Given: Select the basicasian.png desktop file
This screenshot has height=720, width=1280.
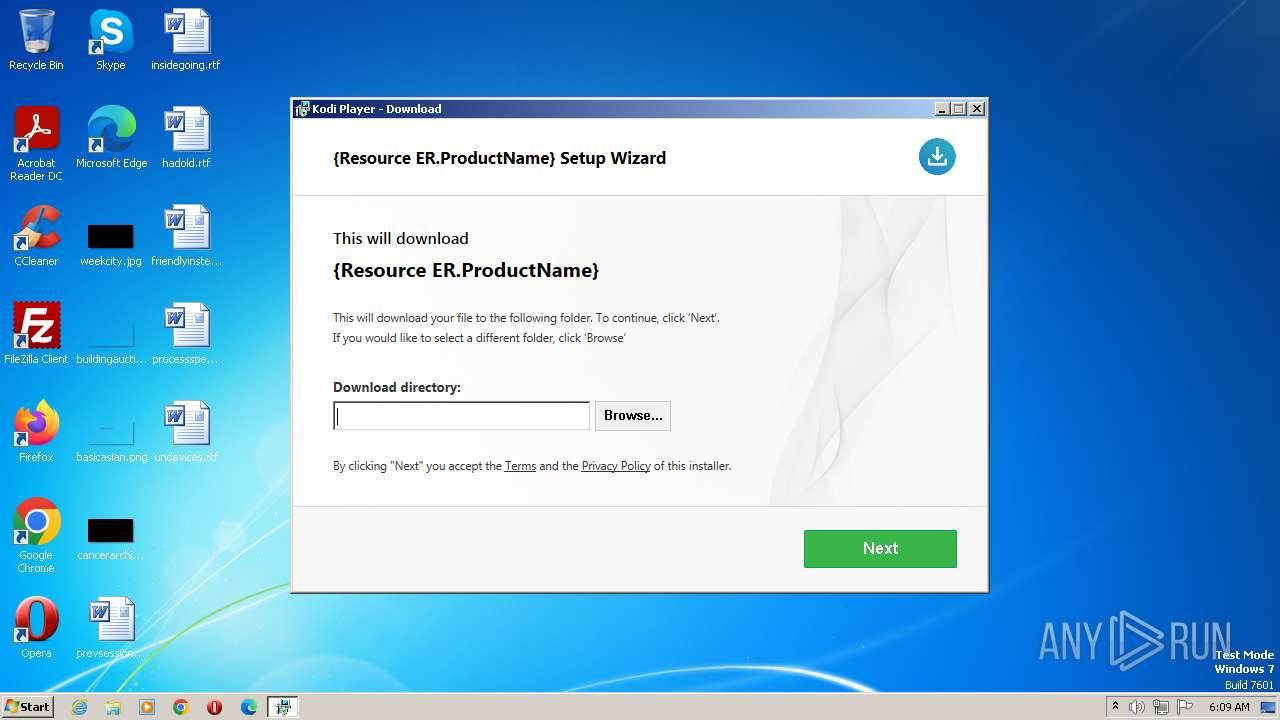Looking at the screenshot, I should click(111, 438).
